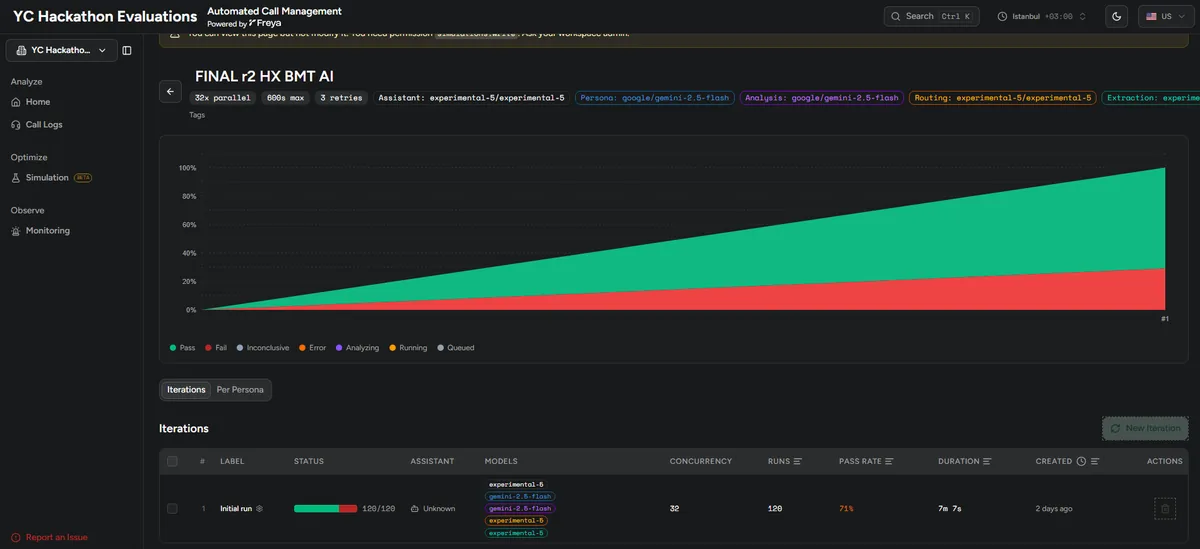
Task: Sort by Duration column icon
Action: pyautogui.click(x=987, y=461)
